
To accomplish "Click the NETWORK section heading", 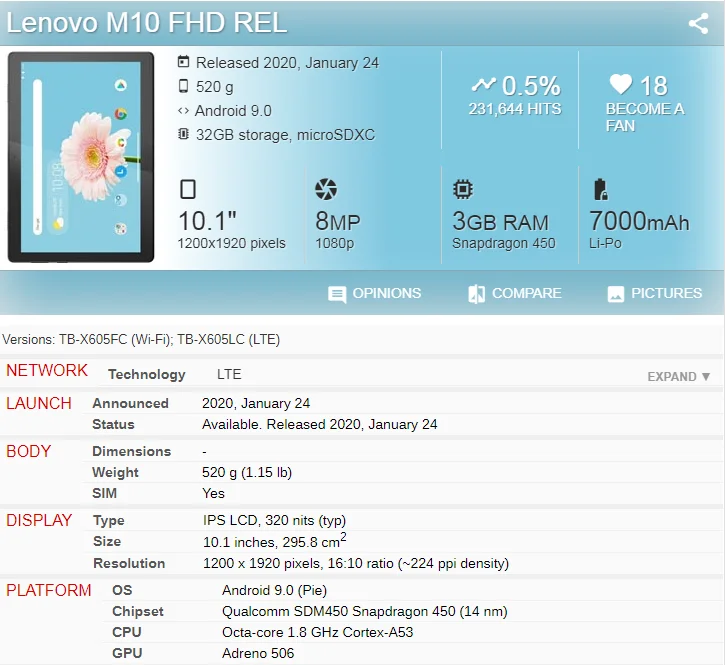I will pyautogui.click(x=47, y=370).
